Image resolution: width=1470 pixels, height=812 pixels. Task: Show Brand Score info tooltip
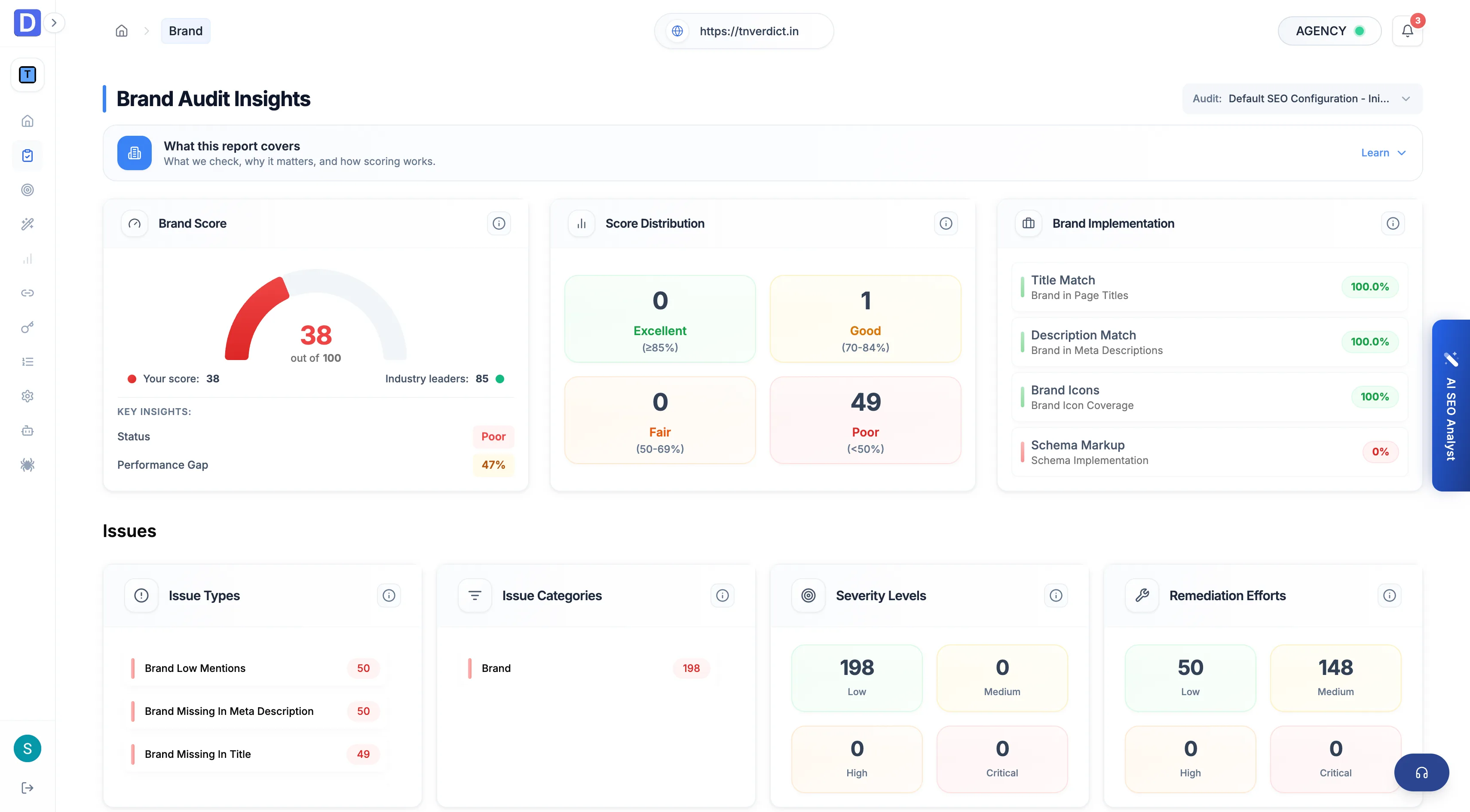point(499,223)
